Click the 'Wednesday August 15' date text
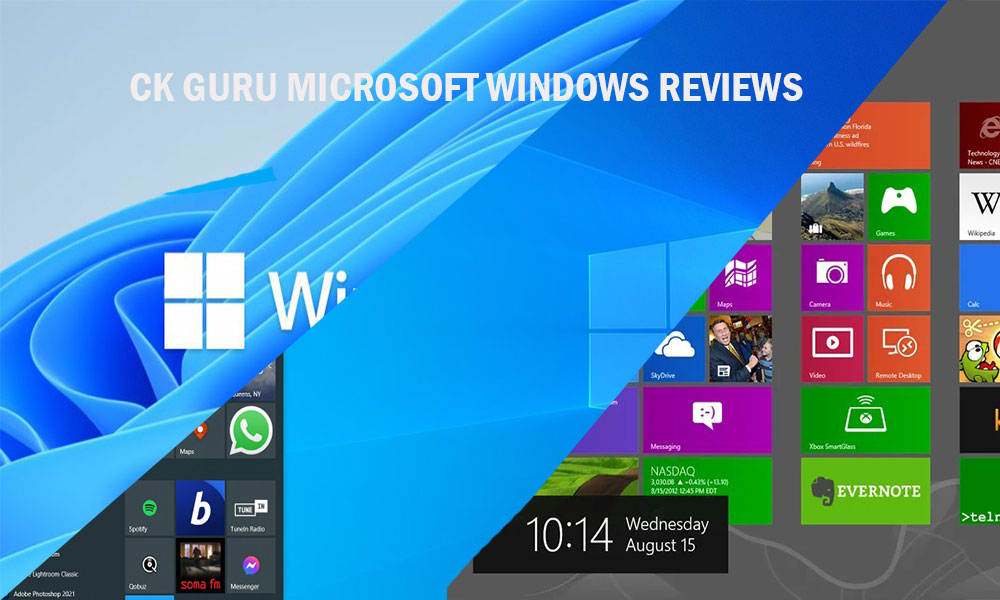1000x600 pixels. point(667,535)
